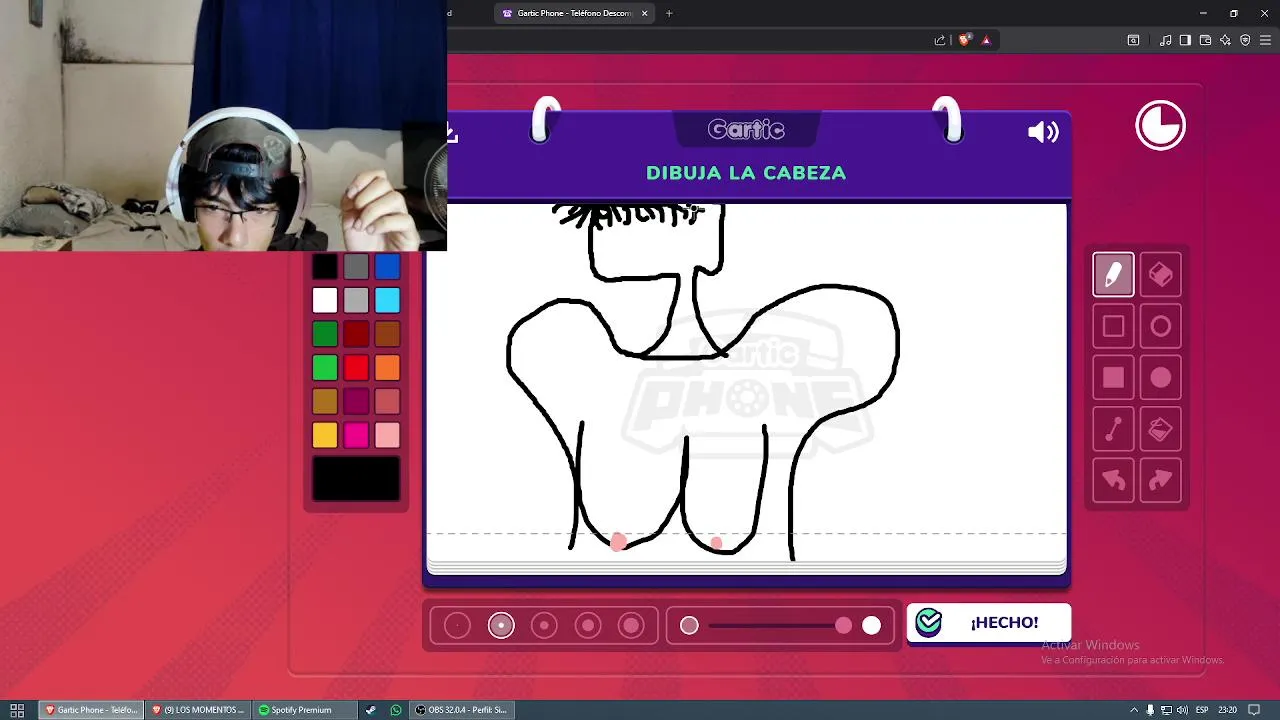
Task: Open the Brave playlist music icon
Action: pos(1165,40)
